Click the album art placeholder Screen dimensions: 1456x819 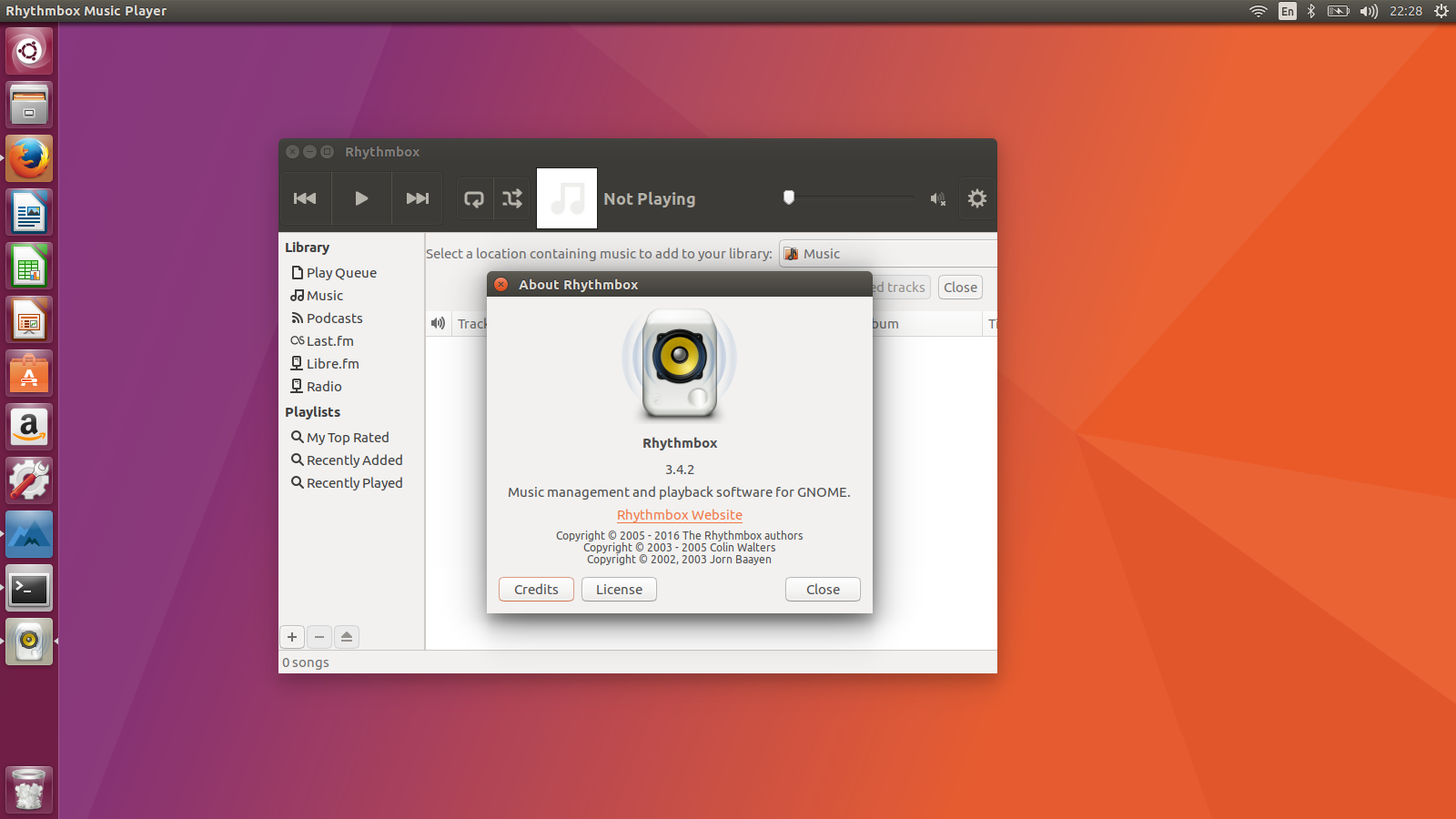[567, 198]
